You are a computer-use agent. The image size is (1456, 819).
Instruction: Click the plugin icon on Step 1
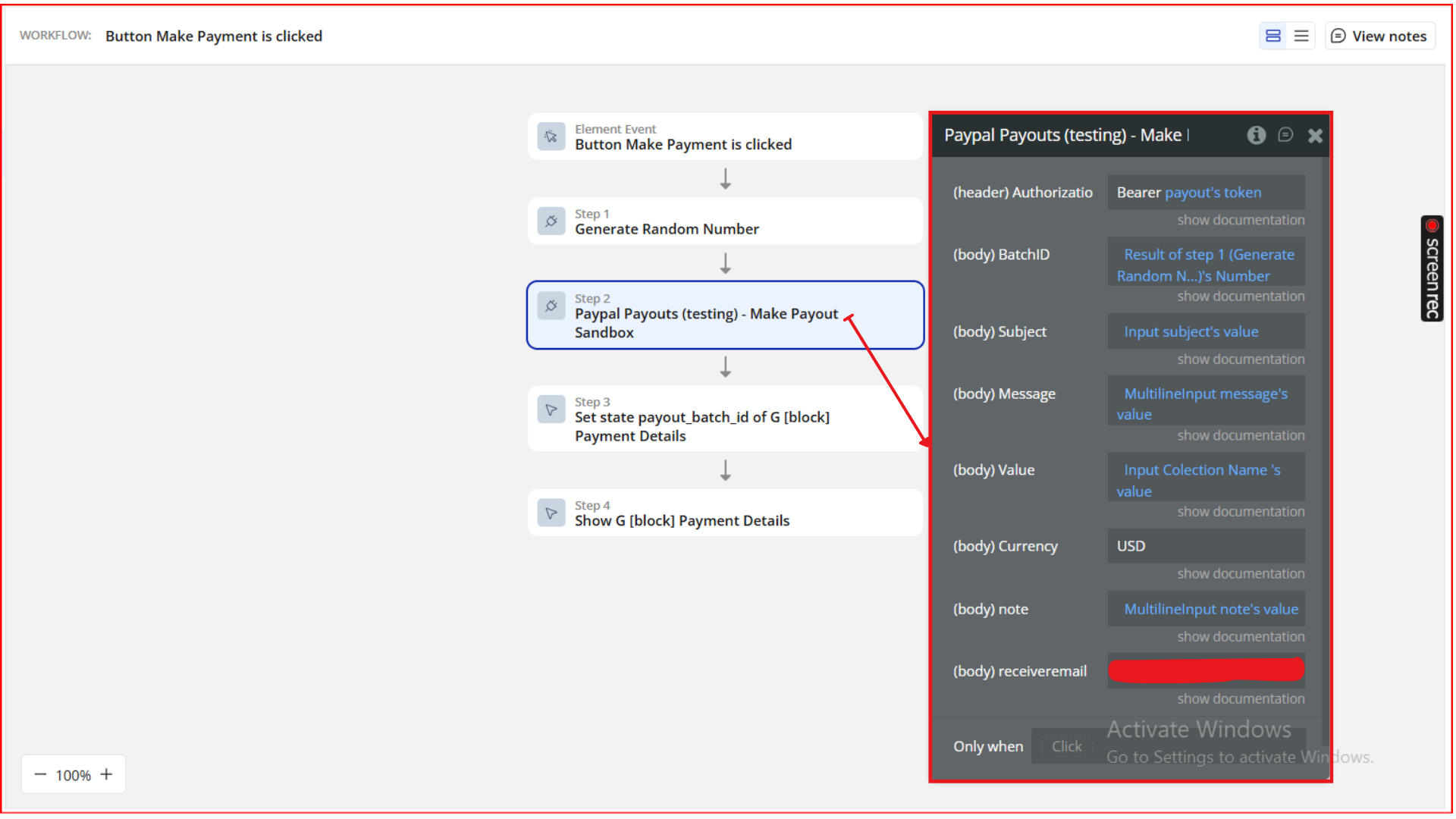(551, 221)
